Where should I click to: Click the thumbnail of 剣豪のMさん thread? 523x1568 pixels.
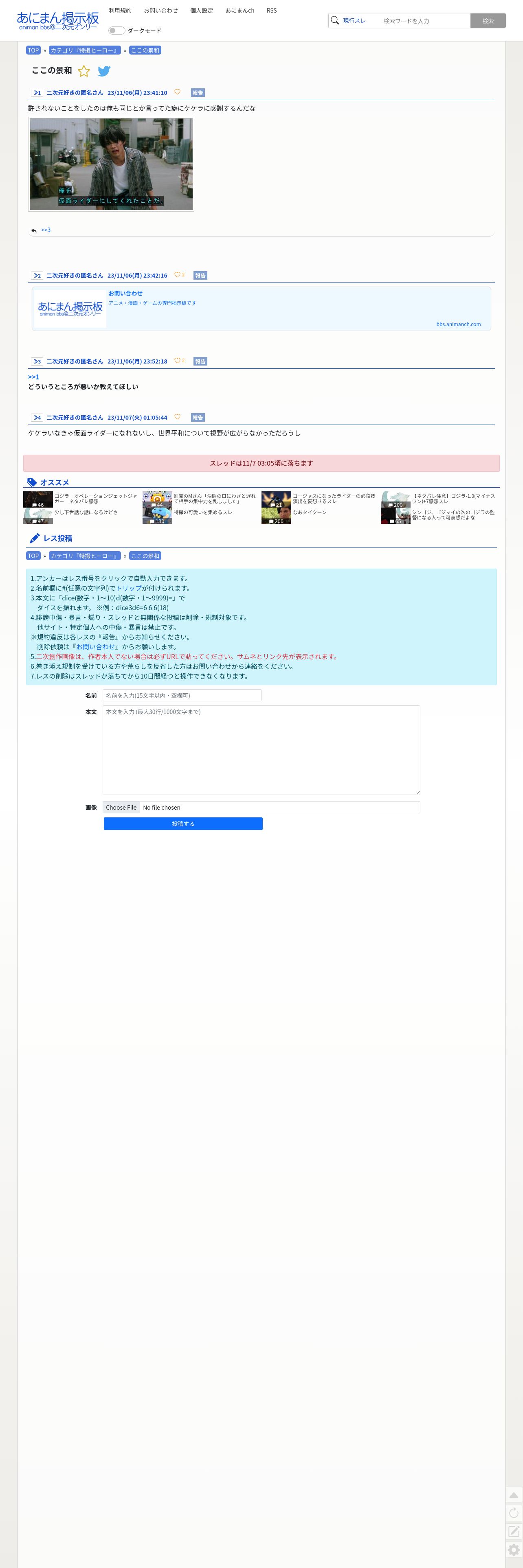click(157, 500)
